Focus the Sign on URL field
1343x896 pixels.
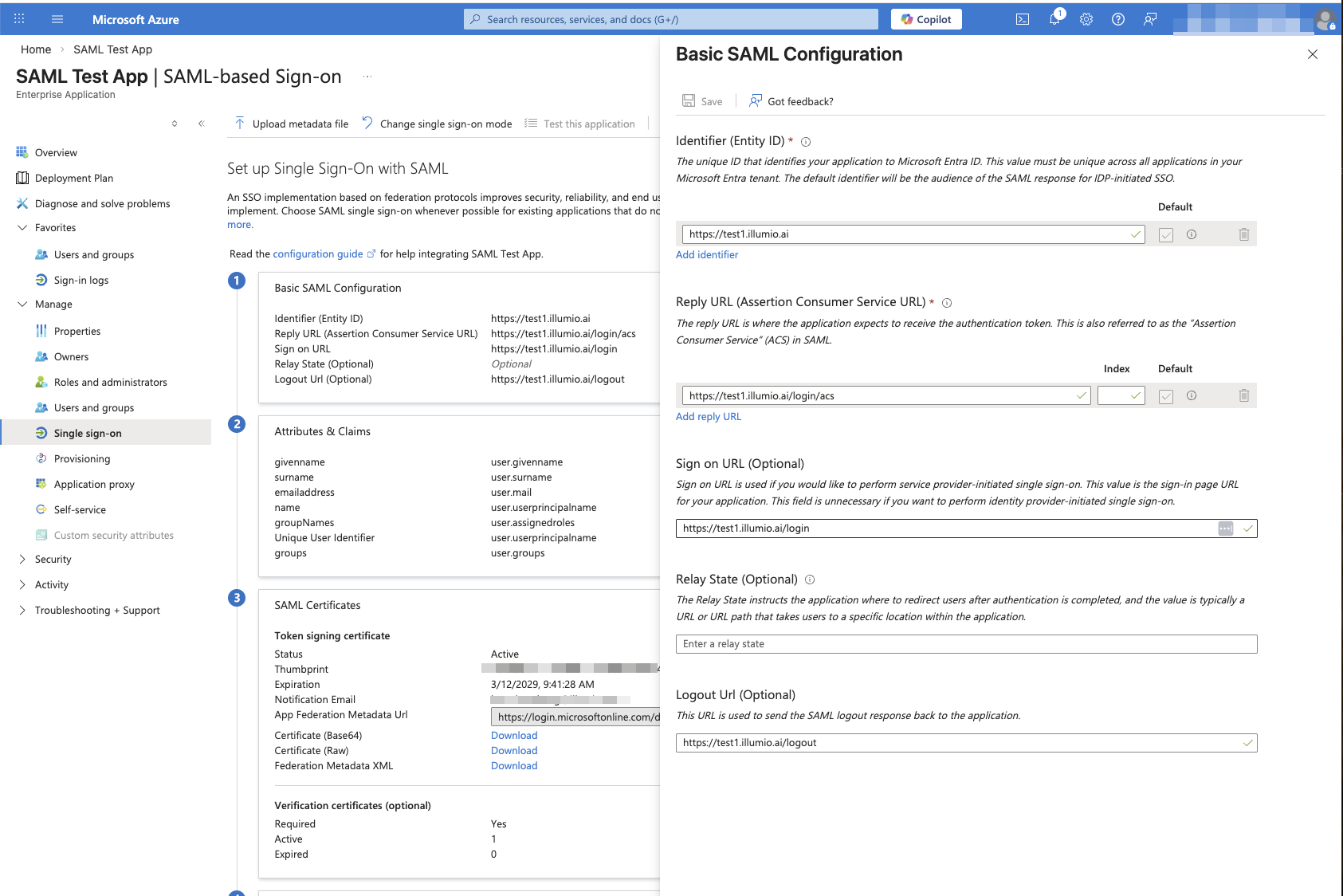click(966, 529)
